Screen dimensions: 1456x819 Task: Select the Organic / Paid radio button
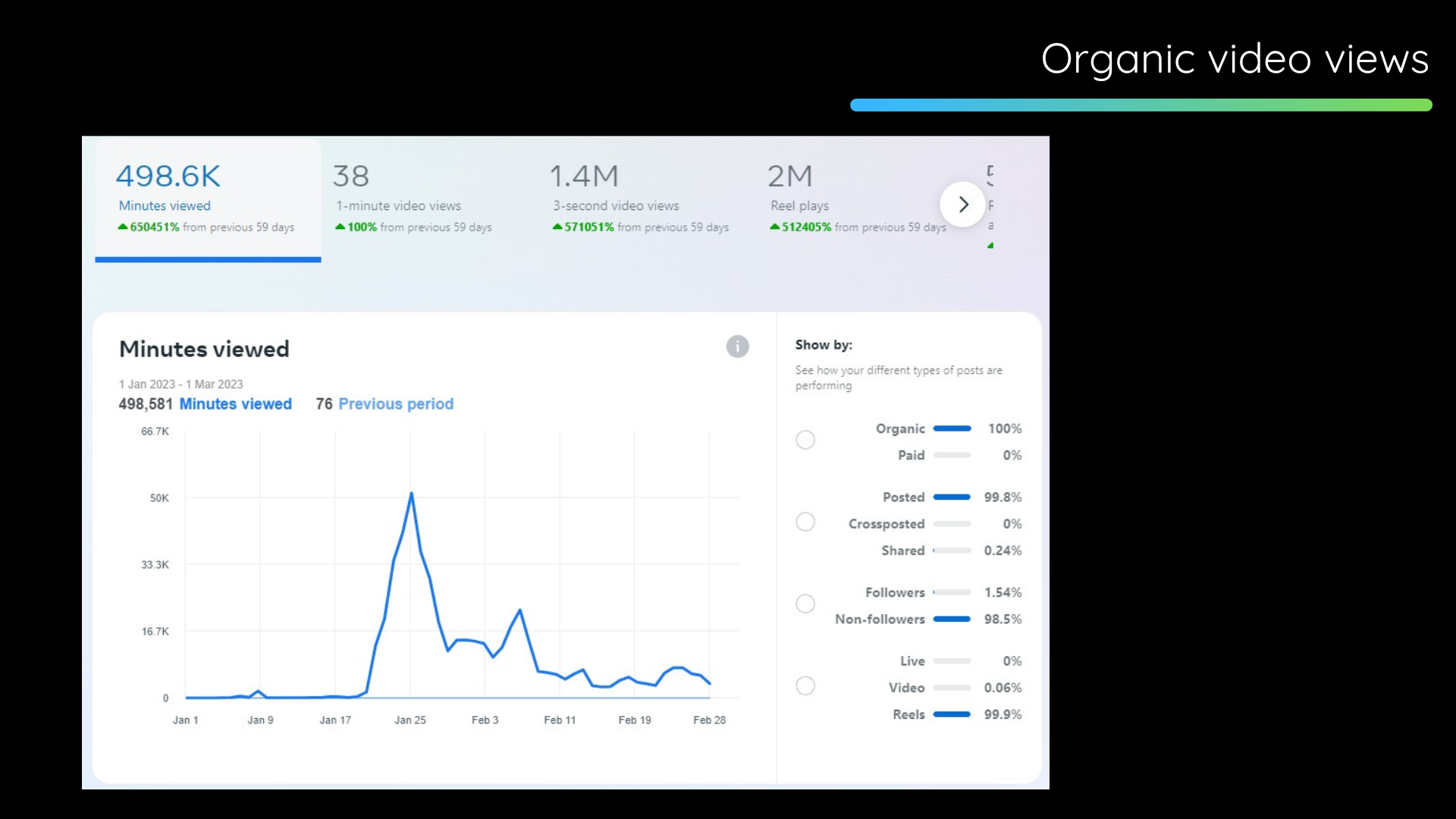805,441
